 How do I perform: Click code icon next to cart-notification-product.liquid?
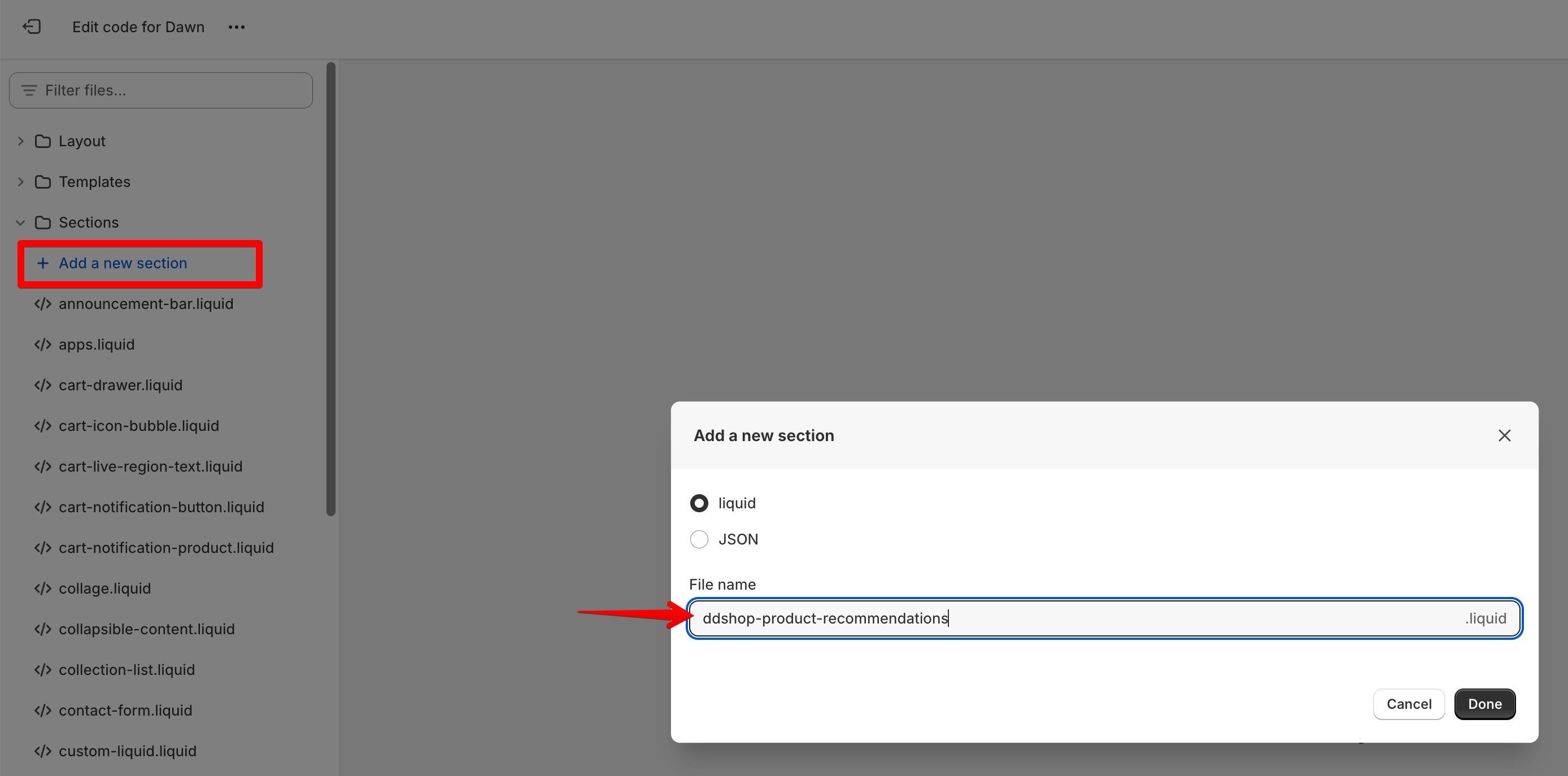click(x=42, y=548)
